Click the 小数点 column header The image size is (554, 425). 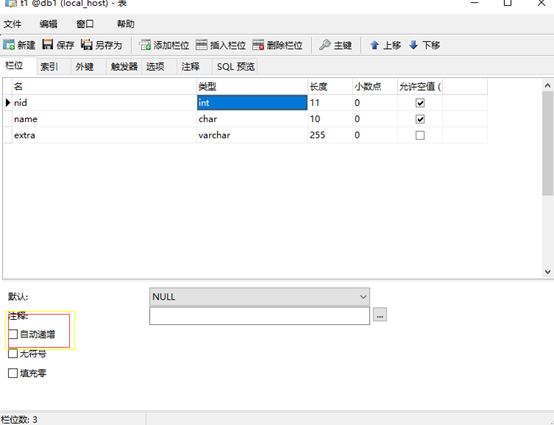pyautogui.click(x=375, y=87)
